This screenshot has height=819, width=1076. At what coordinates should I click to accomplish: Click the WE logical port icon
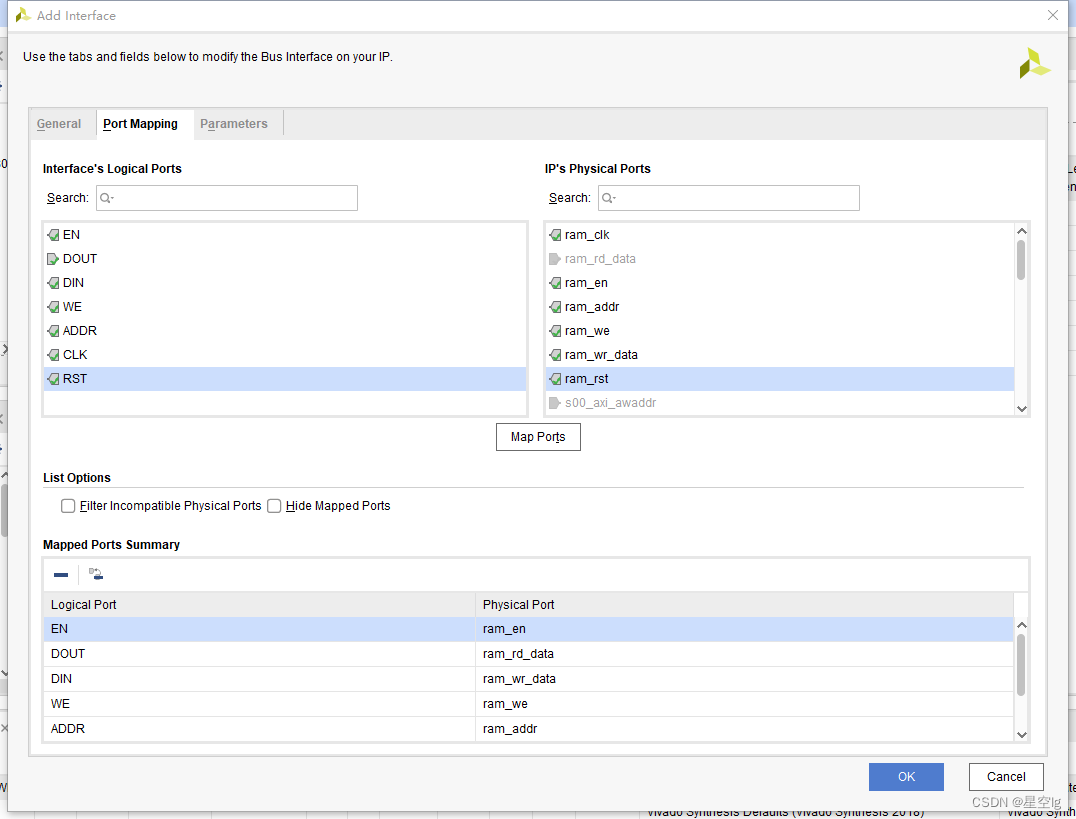53,307
